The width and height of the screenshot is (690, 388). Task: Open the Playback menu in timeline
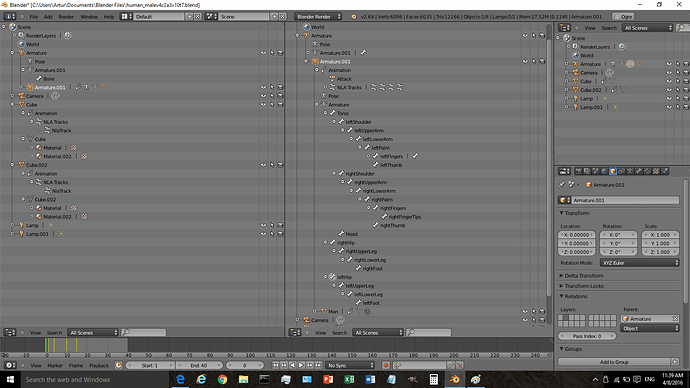pyautogui.click(x=99, y=366)
